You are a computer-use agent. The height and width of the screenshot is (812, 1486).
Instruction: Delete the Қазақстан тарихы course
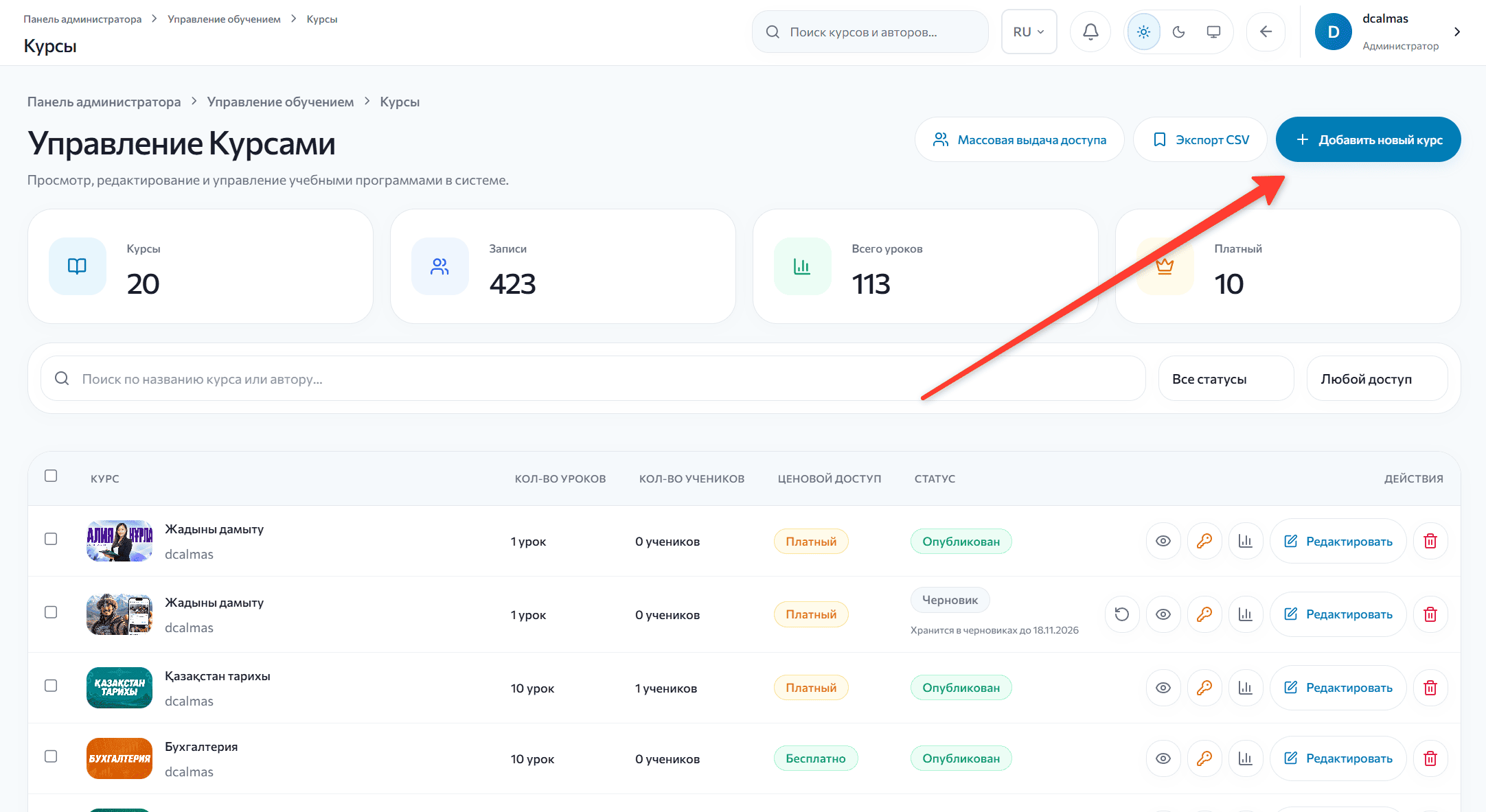coord(1430,688)
